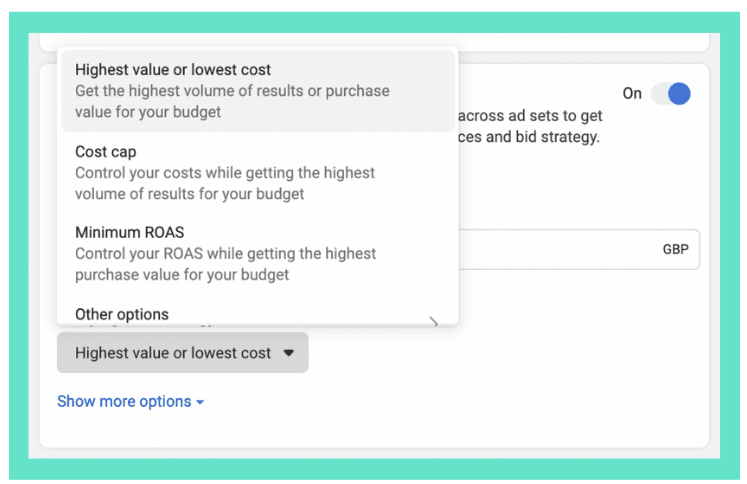This screenshot has height=484, width=747.
Task: Select the highlighted Highest value or lowest cost option
Action: coord(257,91)
